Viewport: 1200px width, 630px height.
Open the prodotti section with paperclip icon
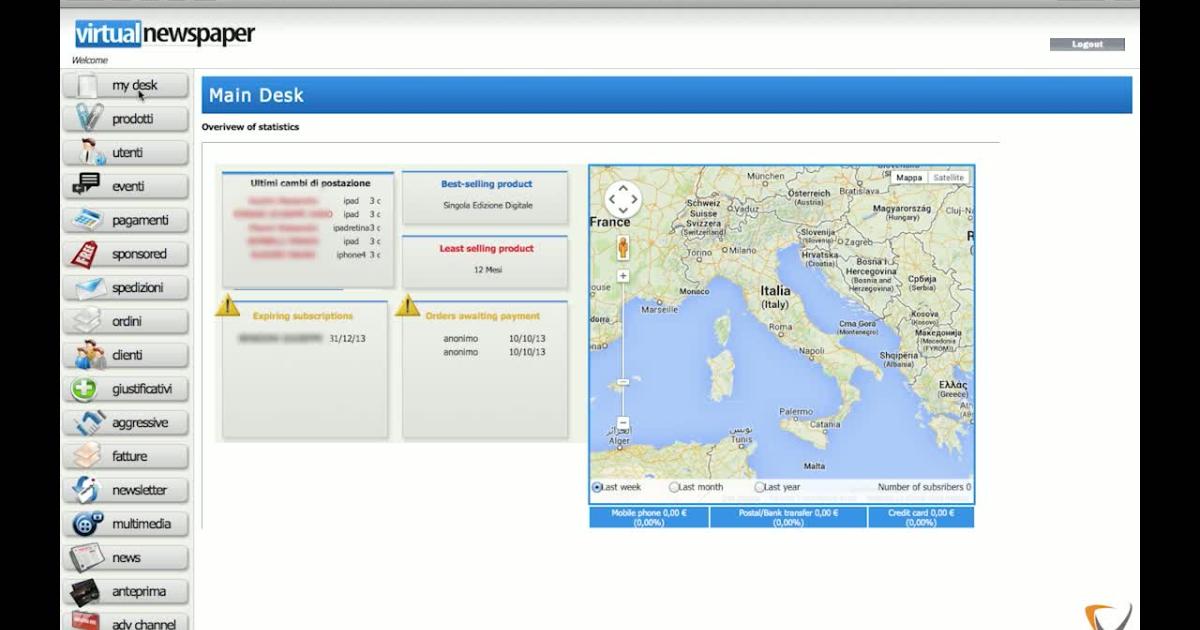89,119
